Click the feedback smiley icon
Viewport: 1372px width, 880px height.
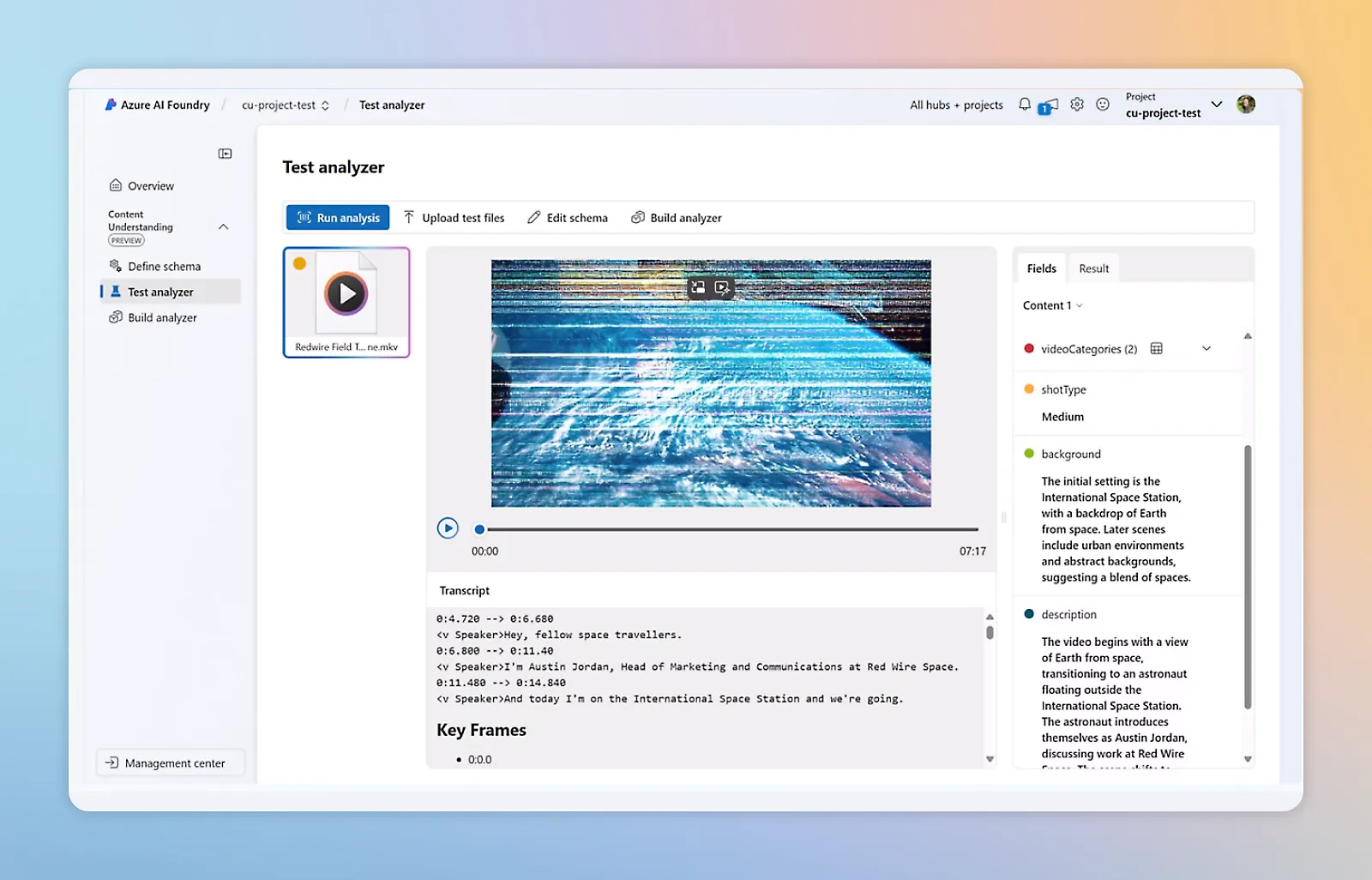[1103, 105]
